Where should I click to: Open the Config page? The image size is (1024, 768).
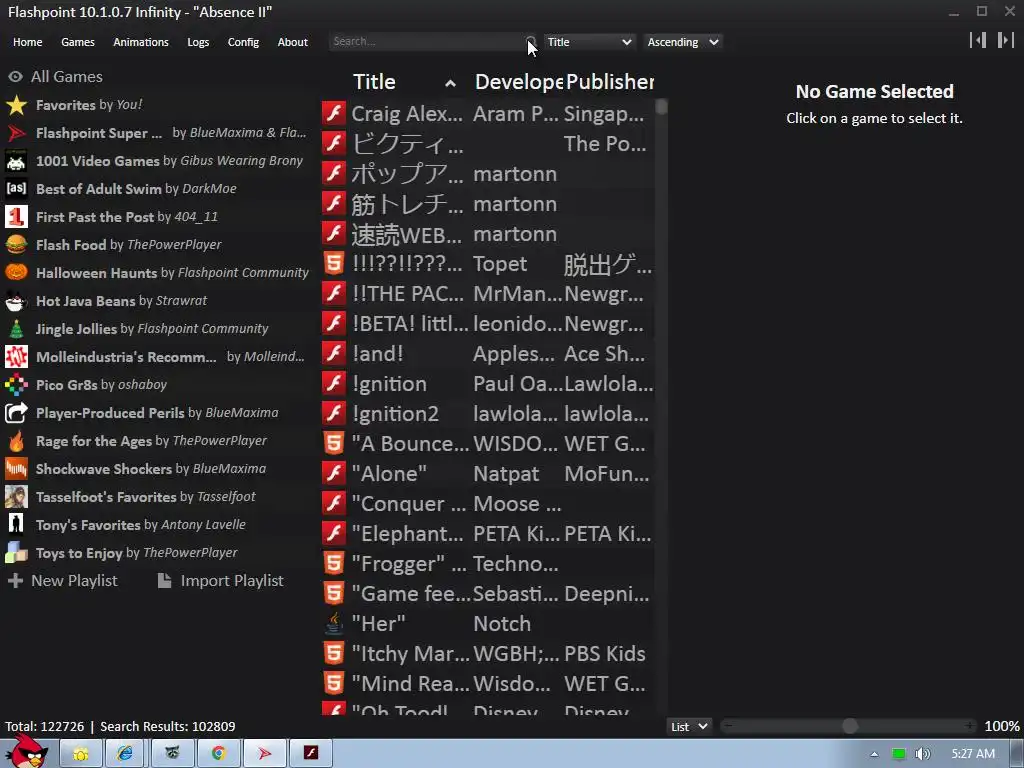[243, 42]
